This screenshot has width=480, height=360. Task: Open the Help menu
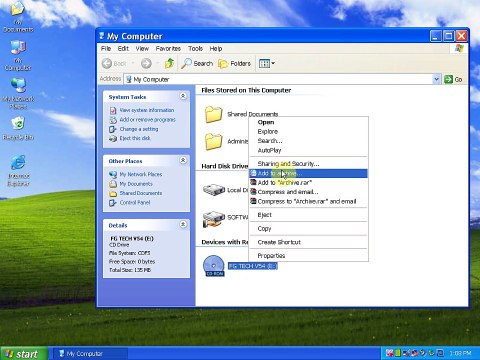tap(216, 49)
